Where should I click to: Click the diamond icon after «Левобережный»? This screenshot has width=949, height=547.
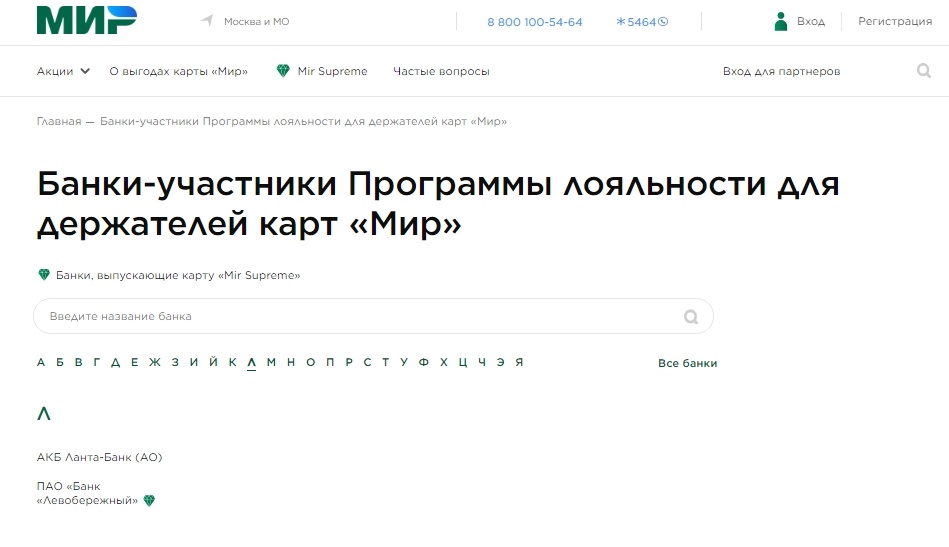coord(149,500)
